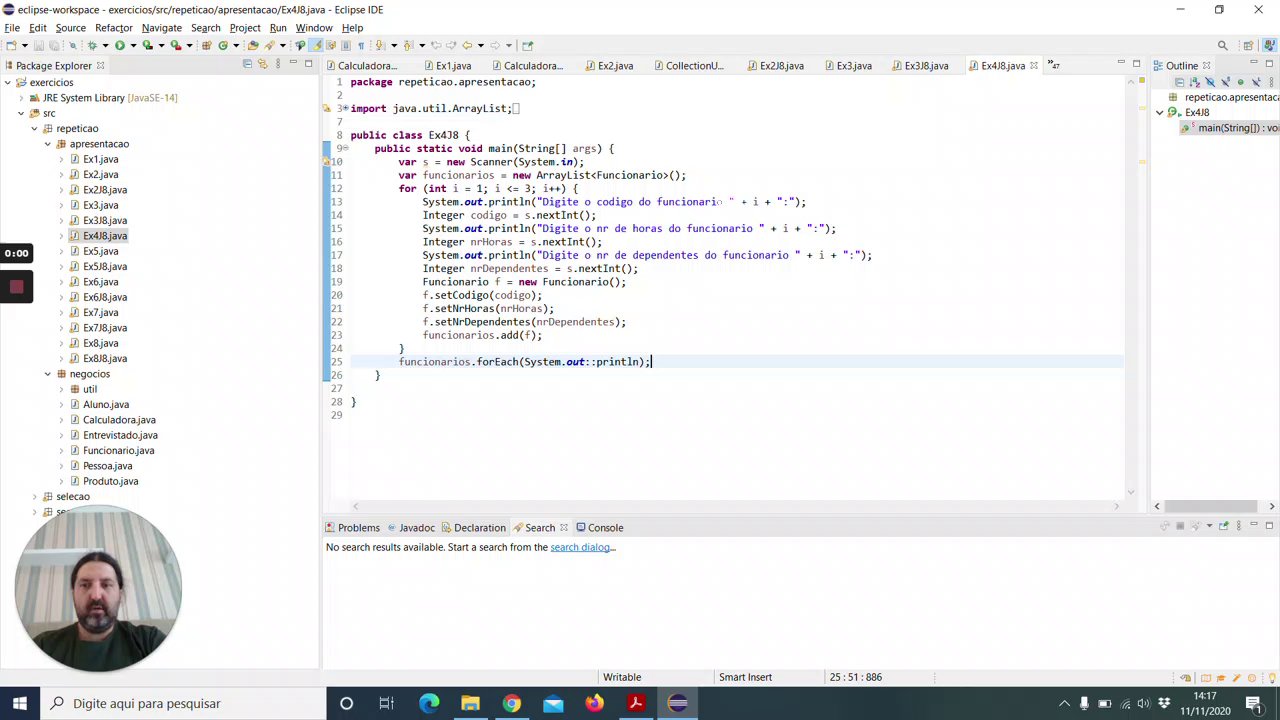Click the Eclipse icon in taskbar
Viewport: 1280px width, 720px height.
[x=677, y=703]
